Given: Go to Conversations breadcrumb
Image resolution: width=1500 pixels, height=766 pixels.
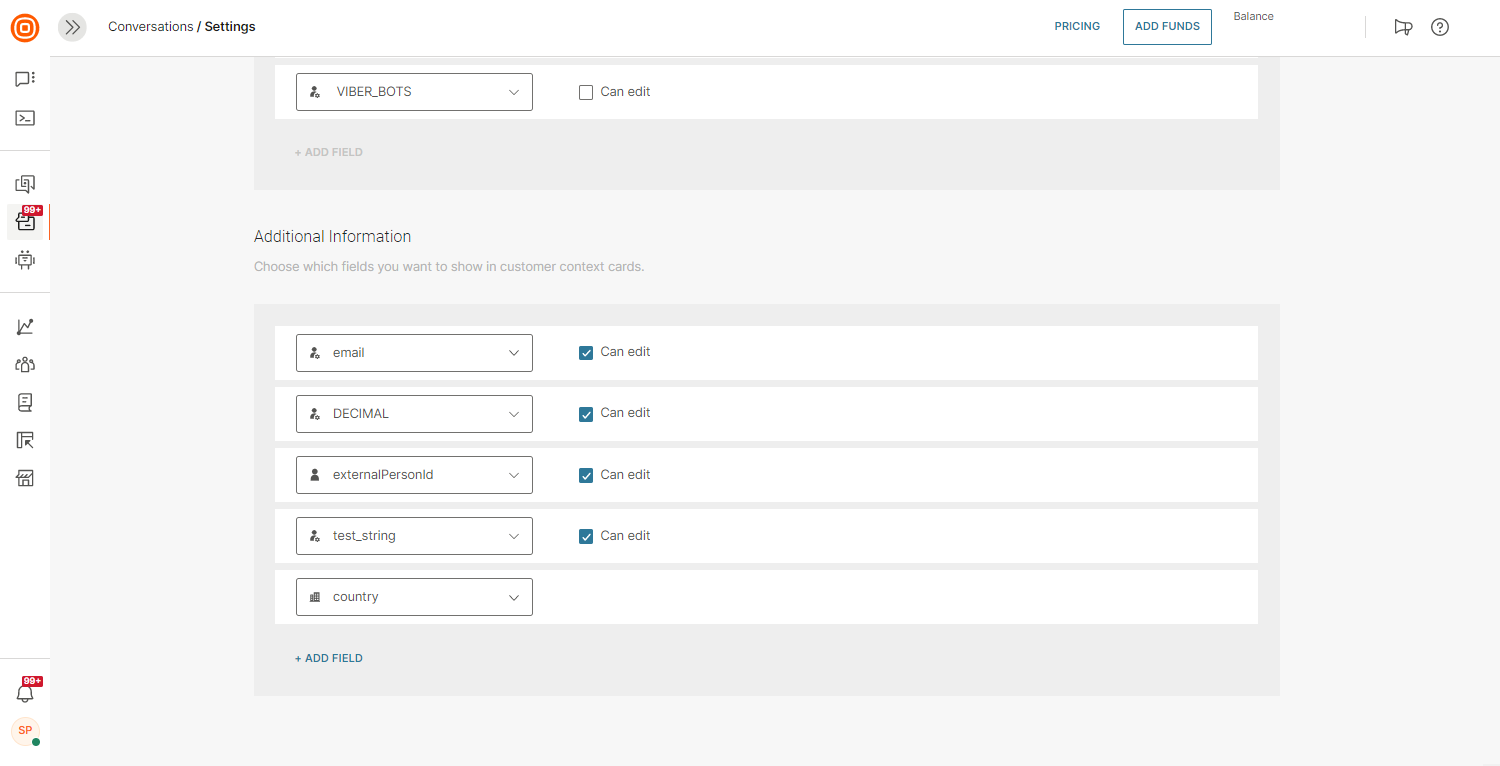Looking at the screenshot, I should [150, 27].
